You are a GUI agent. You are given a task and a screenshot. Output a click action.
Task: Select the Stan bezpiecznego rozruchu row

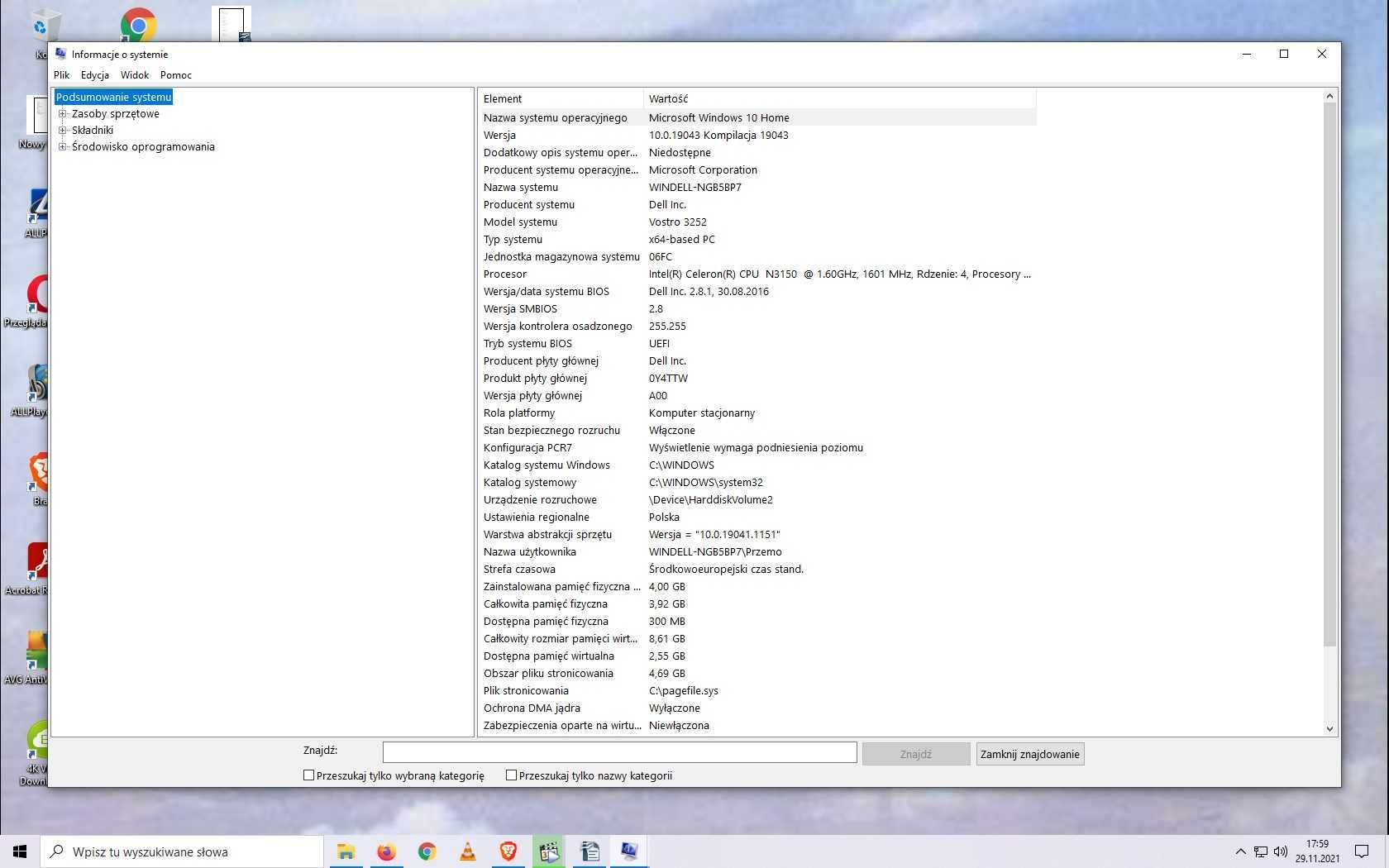[x=757, y=431]
